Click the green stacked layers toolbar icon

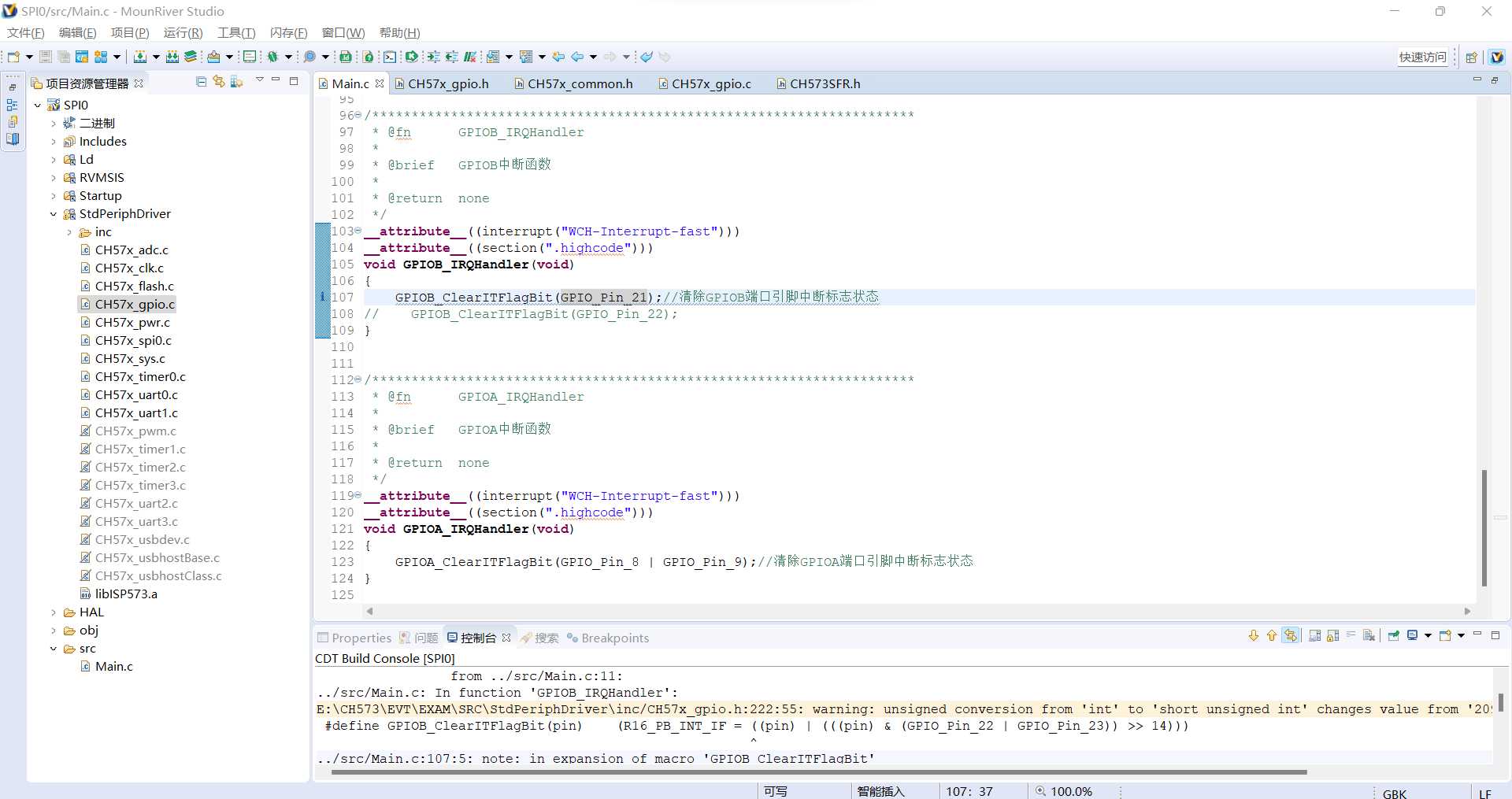(191, 57)
